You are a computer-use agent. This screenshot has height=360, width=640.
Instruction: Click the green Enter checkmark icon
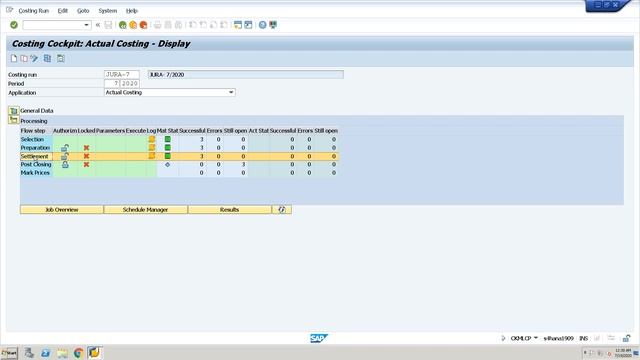coord(14,25)
